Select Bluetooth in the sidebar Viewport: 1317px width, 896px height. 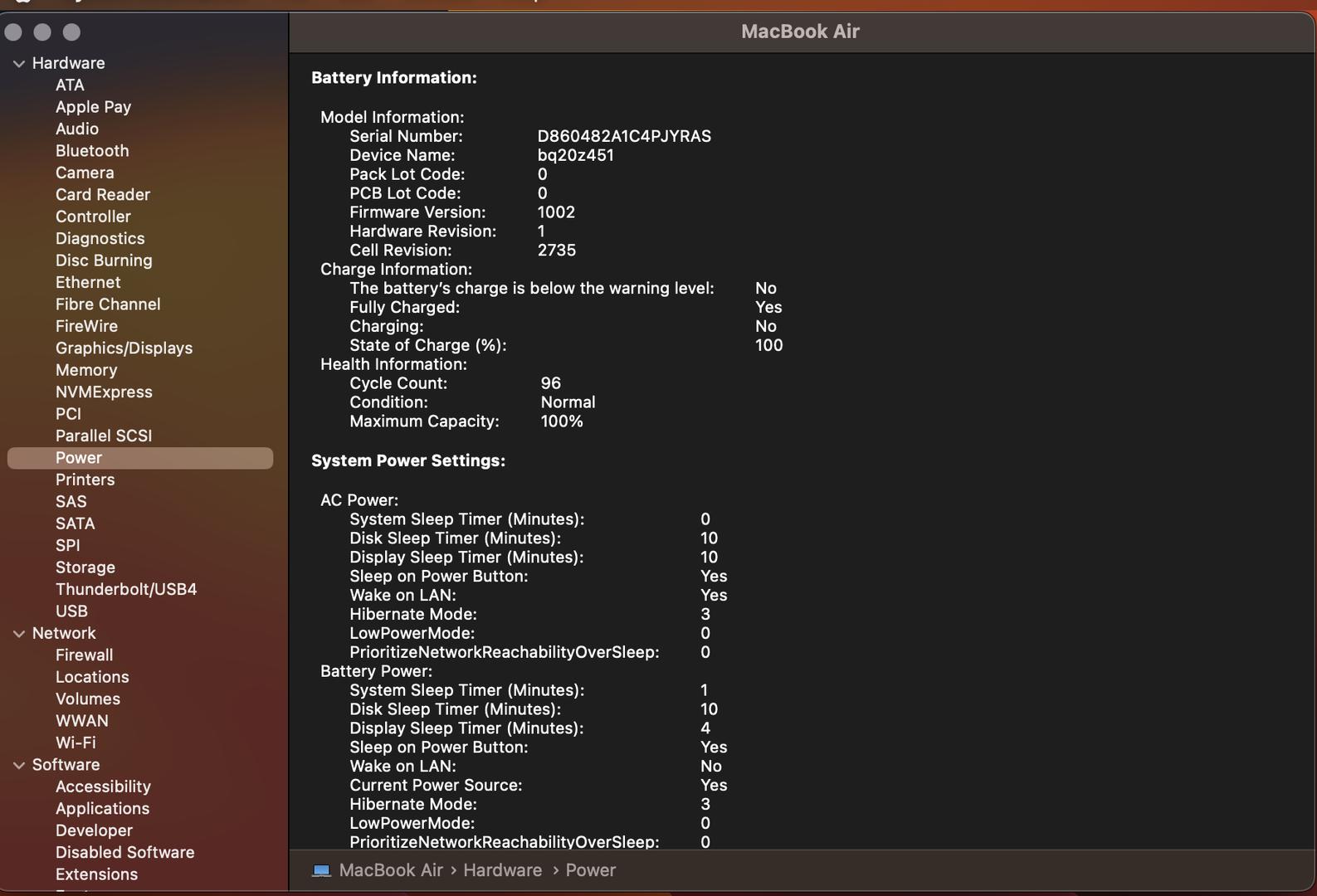pyautogui.click(x=92, y=151)
